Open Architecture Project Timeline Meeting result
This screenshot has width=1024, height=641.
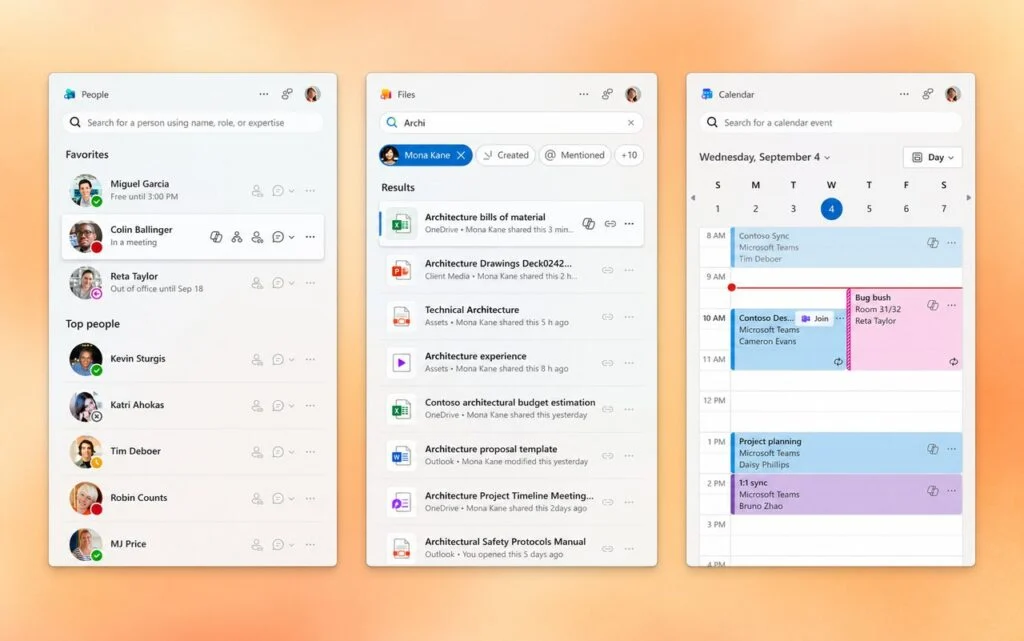click(x=511, y=502)
